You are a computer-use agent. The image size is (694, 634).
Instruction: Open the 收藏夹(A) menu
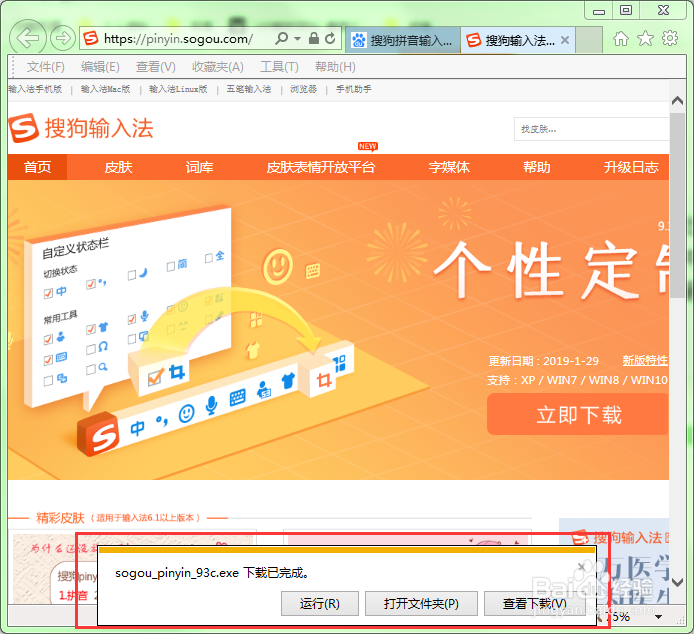coord(217,67)
